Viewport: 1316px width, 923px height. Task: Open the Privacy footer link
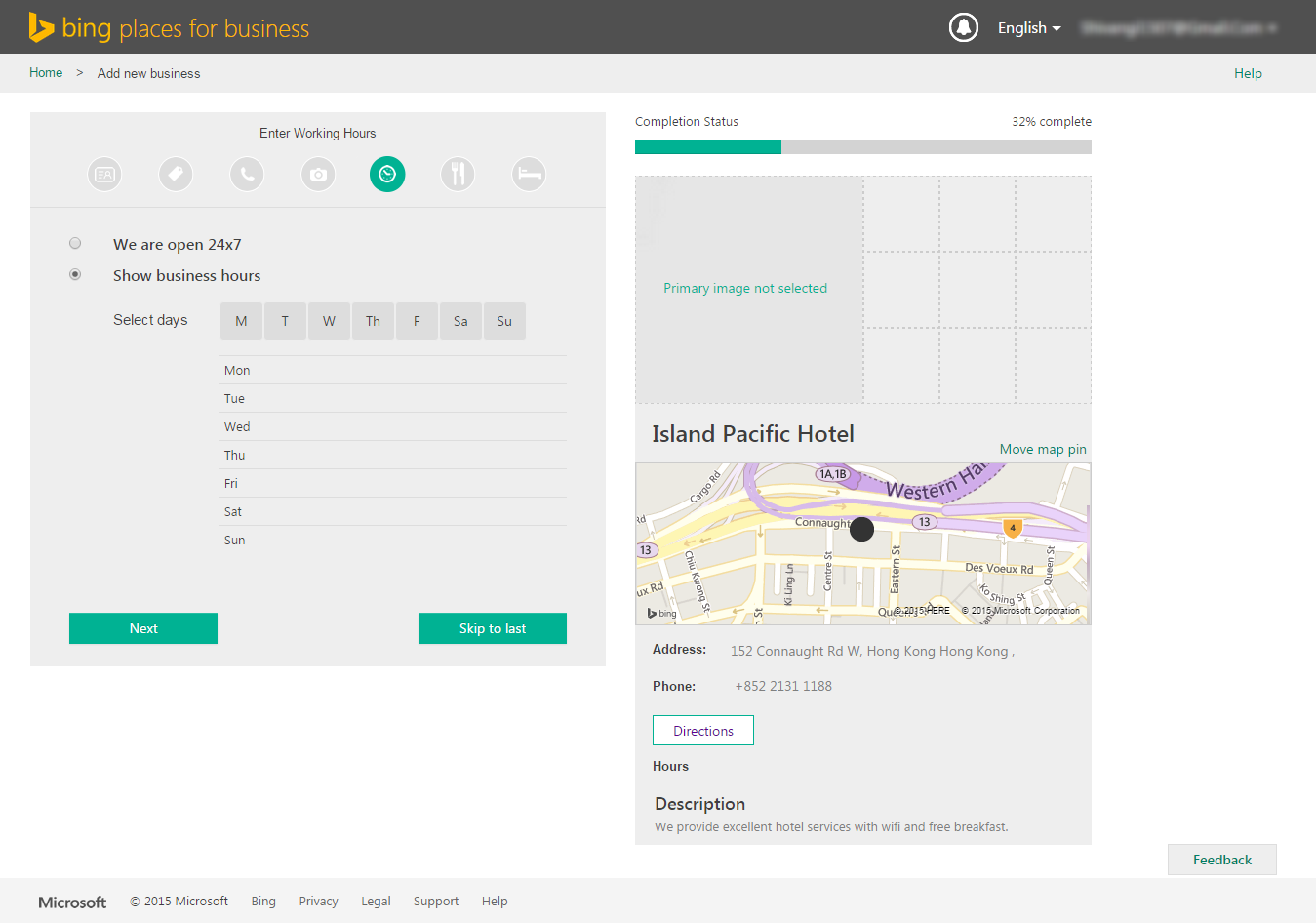click(318, 902)
